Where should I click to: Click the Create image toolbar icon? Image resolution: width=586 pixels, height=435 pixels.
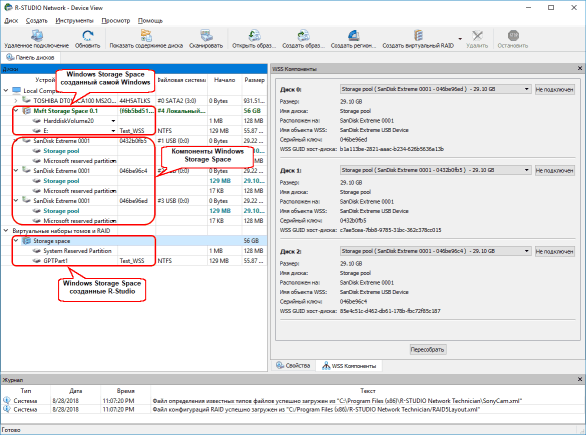coord(303,36)
